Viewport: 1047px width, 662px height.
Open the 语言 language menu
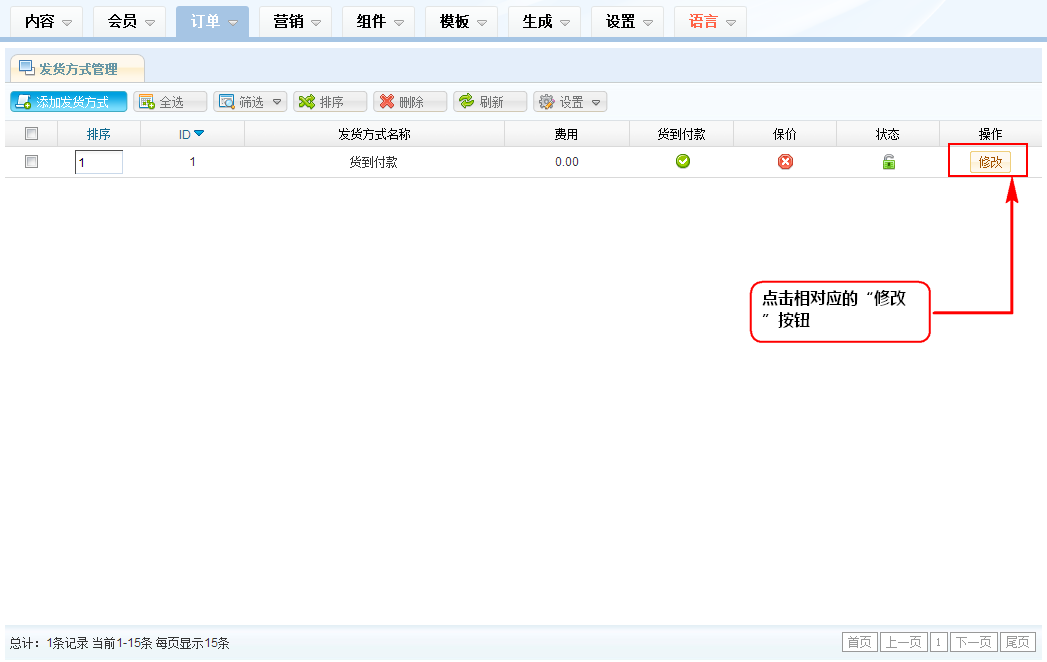pos(710,22)
